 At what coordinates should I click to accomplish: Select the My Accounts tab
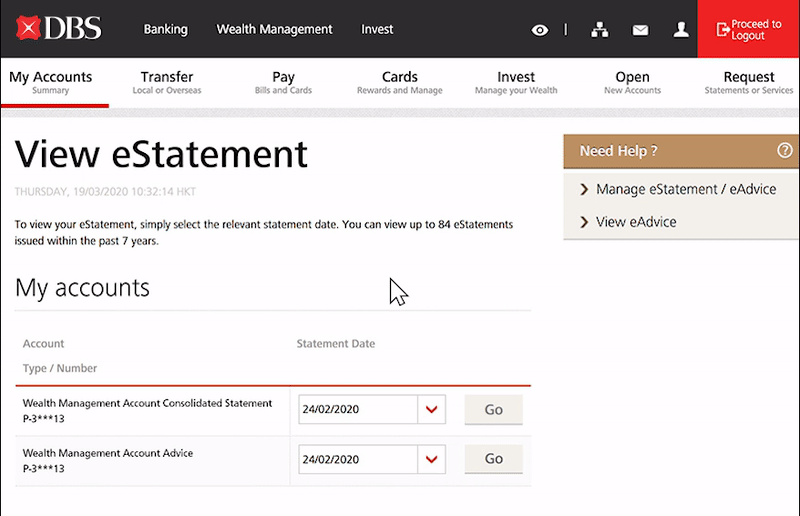[x=51, y=82]
